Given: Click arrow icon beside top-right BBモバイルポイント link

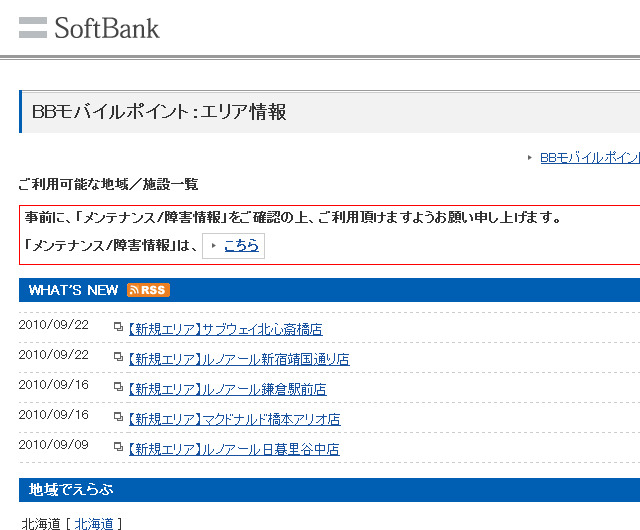Looking at the screenshot, I should tap(529, 158).
